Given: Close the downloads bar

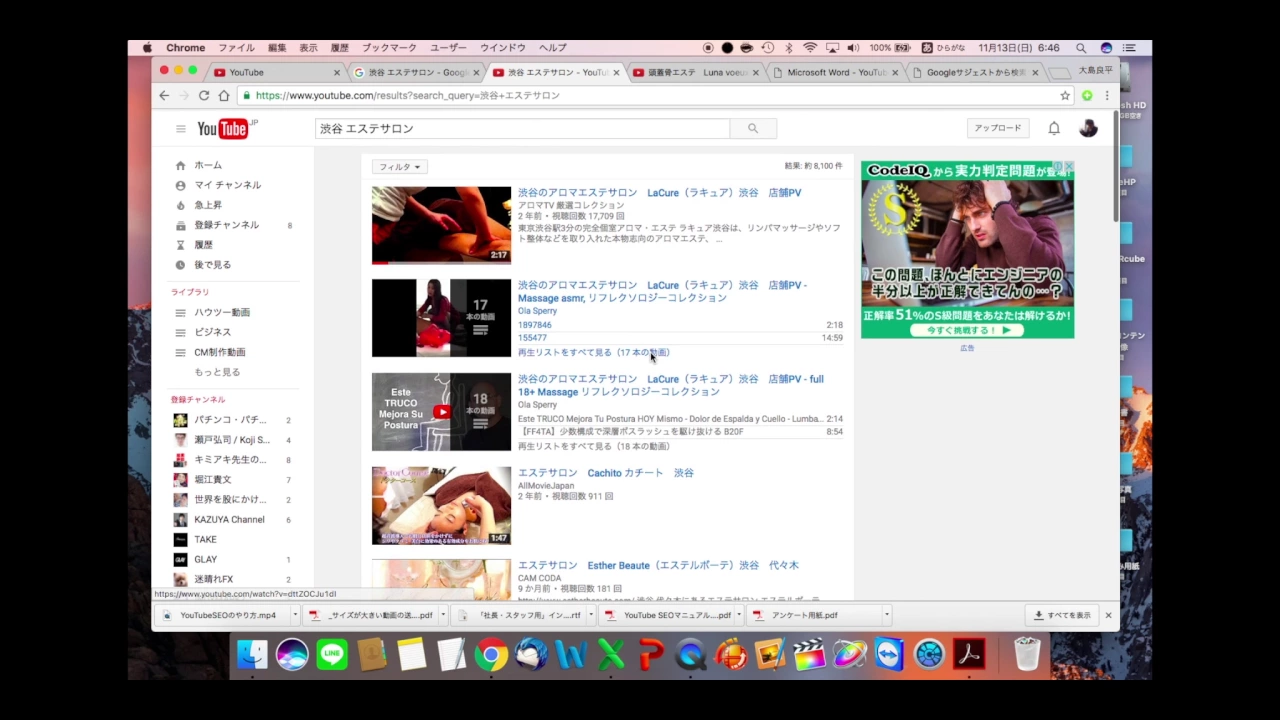Looking at the screenshot, I should coord(1108,615).
